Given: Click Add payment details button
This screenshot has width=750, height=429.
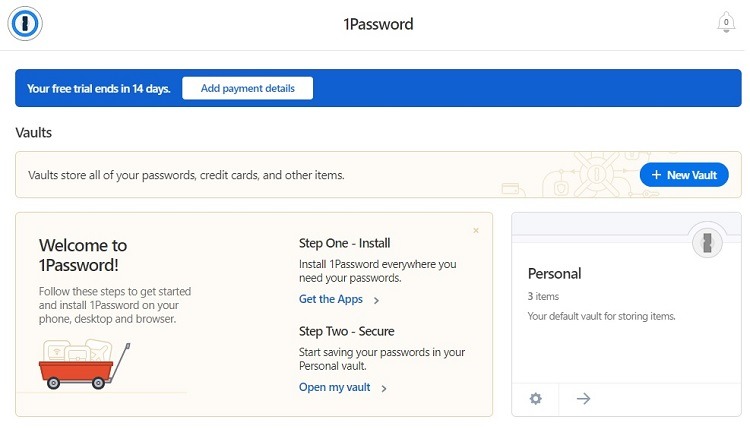Looking at the screenshot, I should pos(248,88).
